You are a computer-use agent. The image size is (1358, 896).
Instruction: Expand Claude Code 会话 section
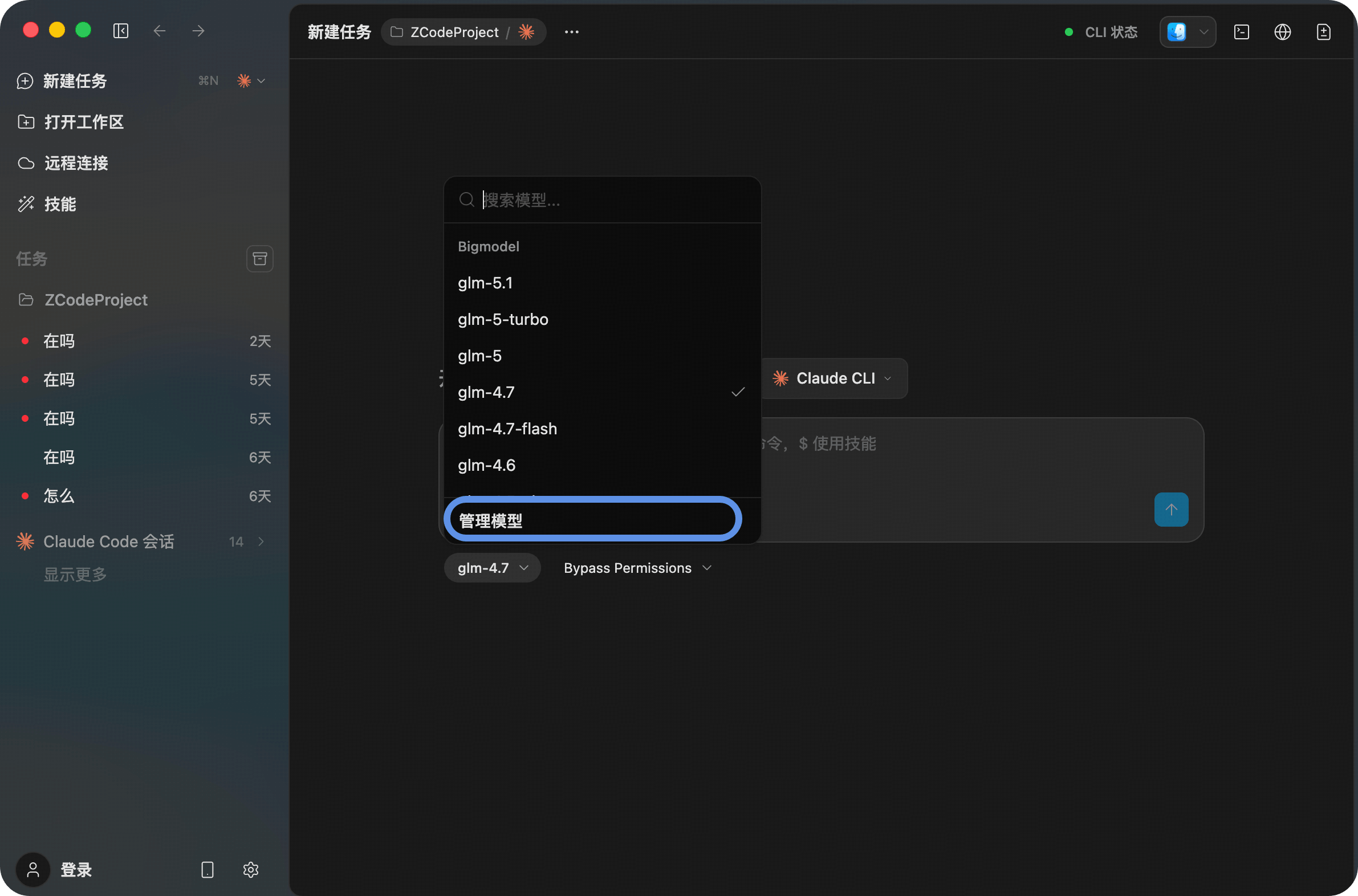[261, 541]
